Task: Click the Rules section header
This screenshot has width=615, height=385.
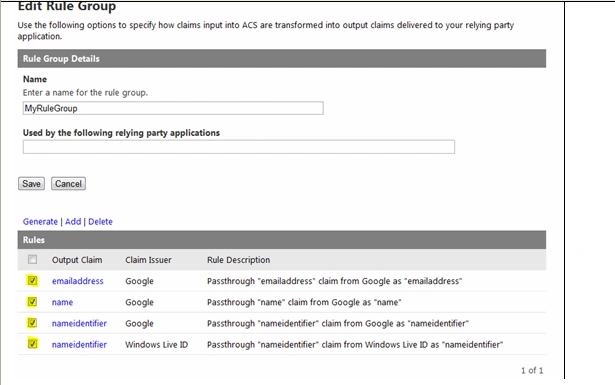Action: click(x=282, y=240)
